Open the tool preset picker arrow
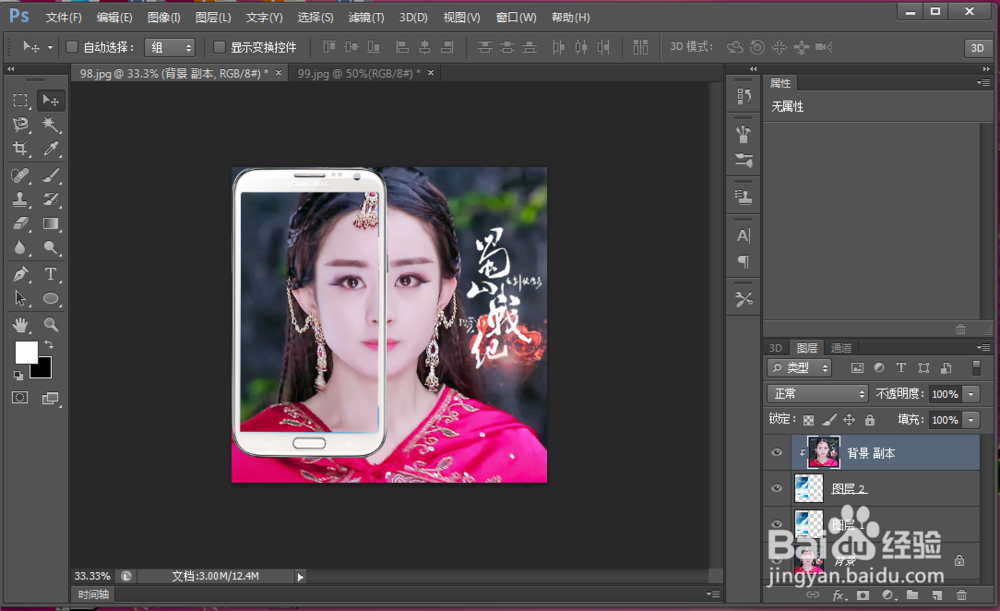Image resolution: width=1000 pixels, height=611 pixels. click(50, 47)
